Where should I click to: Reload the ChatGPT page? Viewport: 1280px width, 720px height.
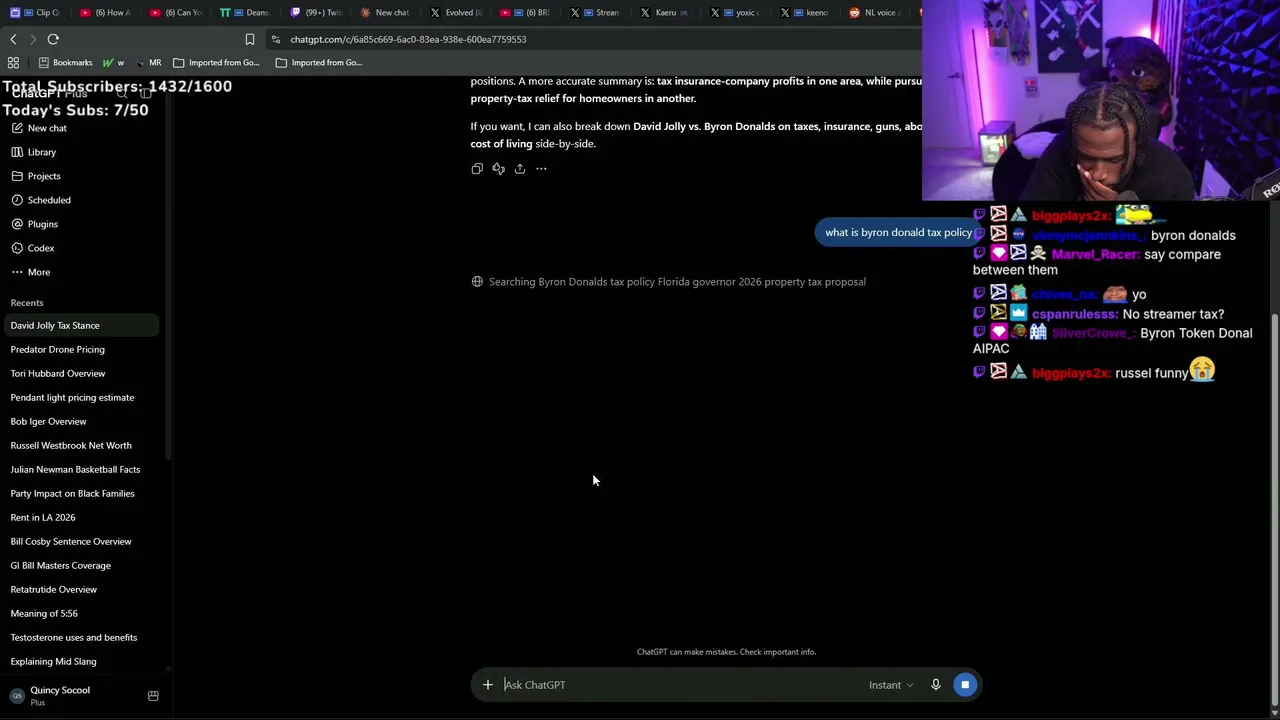tap(53, 39)
